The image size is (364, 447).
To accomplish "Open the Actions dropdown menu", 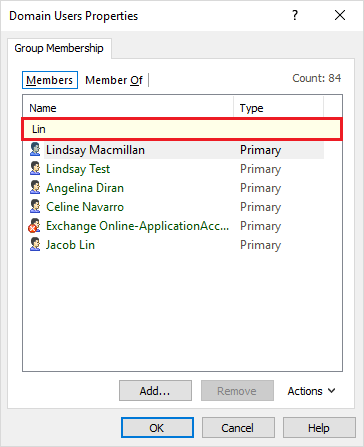I will [311, 391].
